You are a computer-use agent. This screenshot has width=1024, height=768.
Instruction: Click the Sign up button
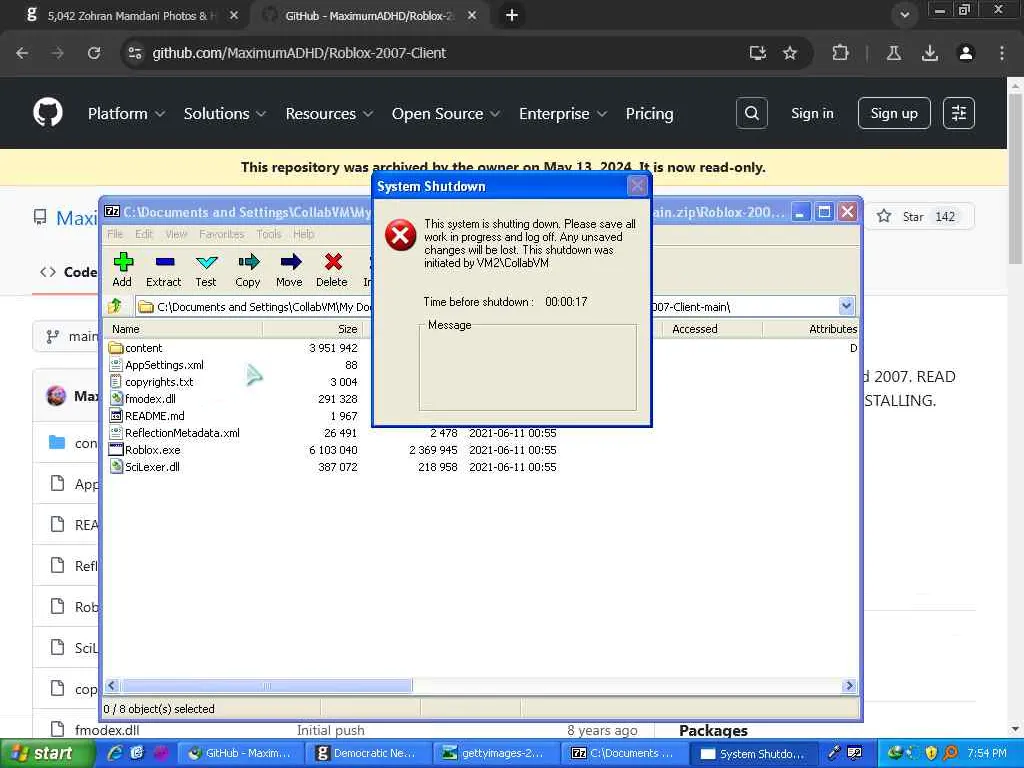(x=894, y=113)
